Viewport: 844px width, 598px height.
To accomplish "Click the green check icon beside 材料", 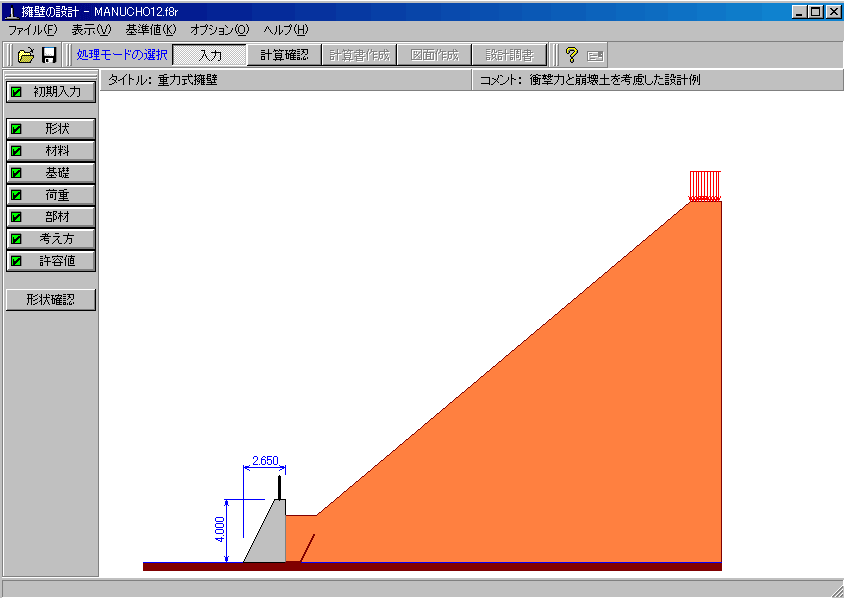I will [16, 151].
